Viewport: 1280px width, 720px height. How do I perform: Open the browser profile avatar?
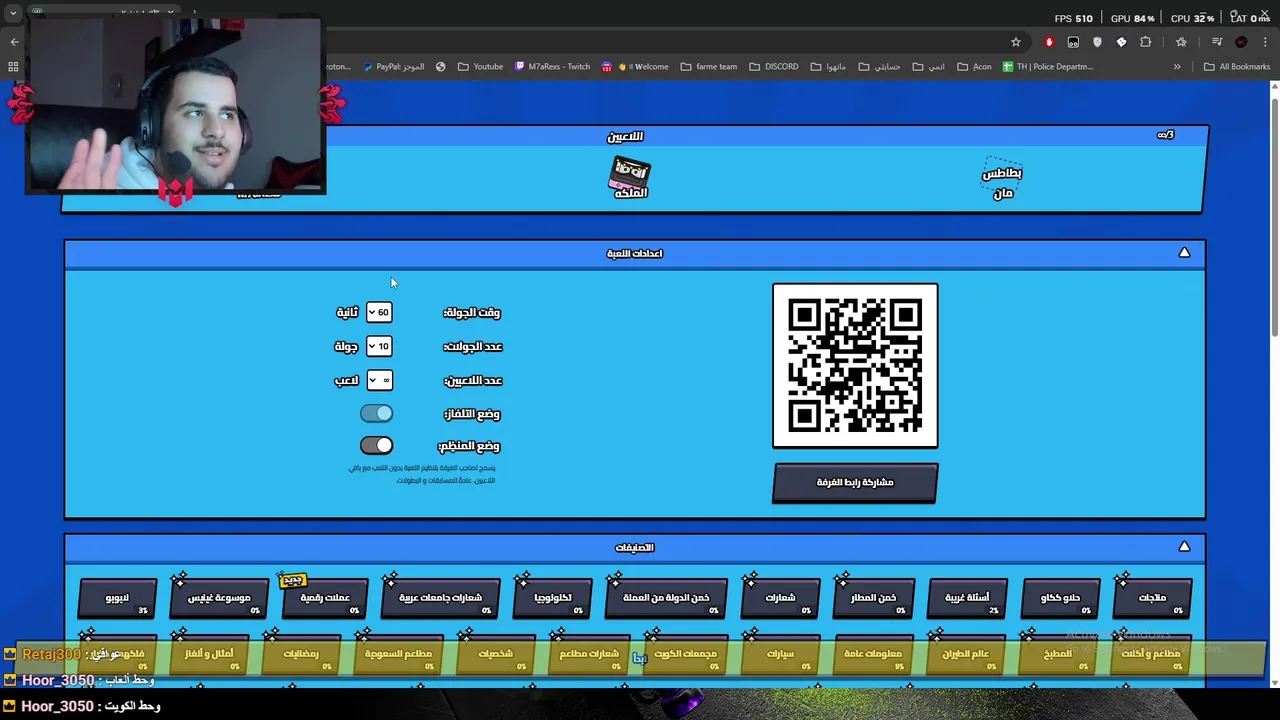click(x=1241, y=42)
